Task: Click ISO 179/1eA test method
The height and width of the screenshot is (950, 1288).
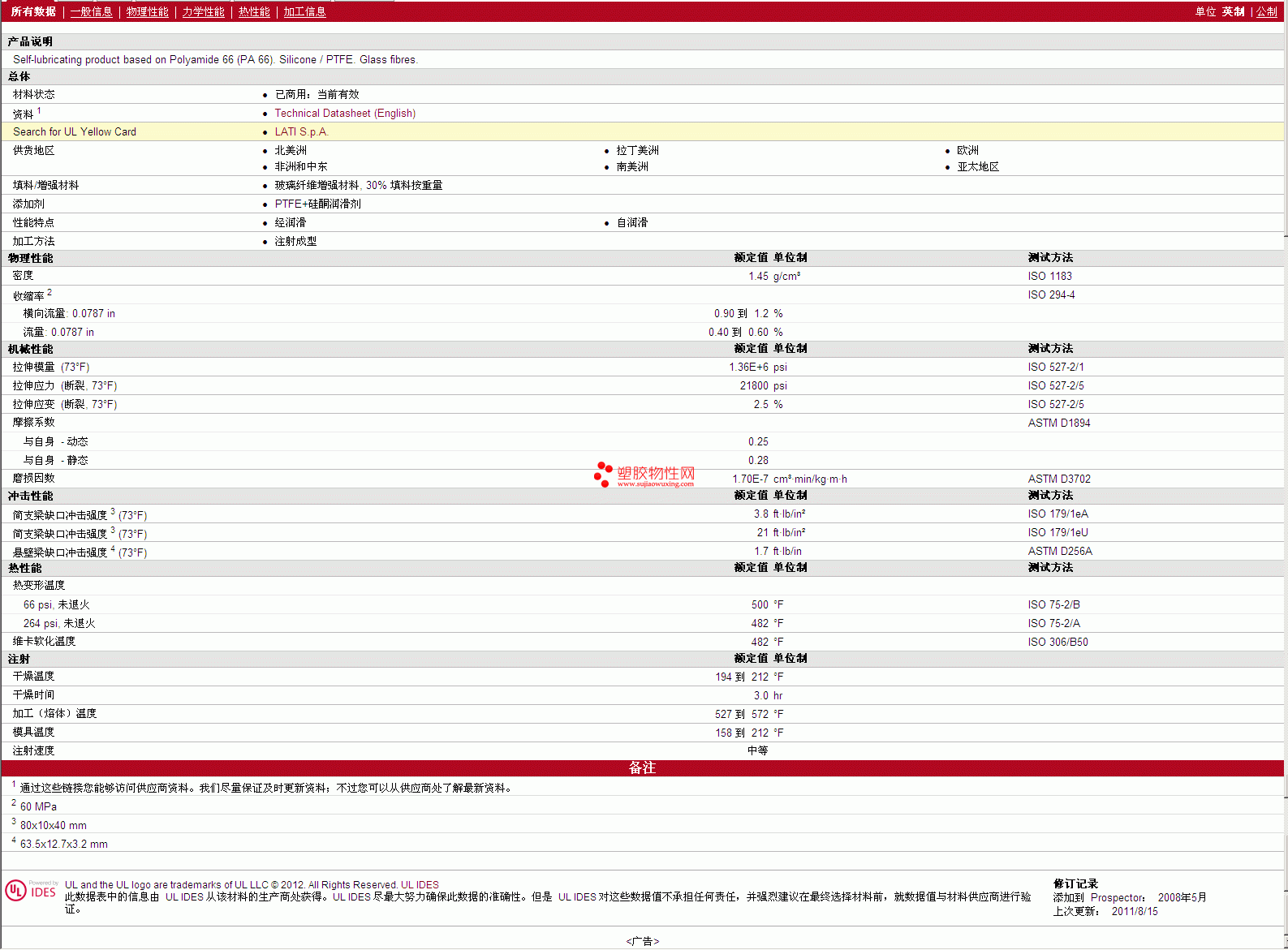Action: [x=1058, y=514]
